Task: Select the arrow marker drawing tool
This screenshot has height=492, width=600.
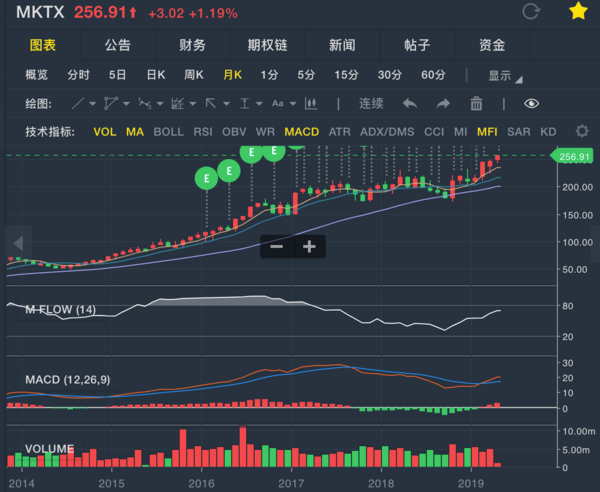Action: [211, 103]
